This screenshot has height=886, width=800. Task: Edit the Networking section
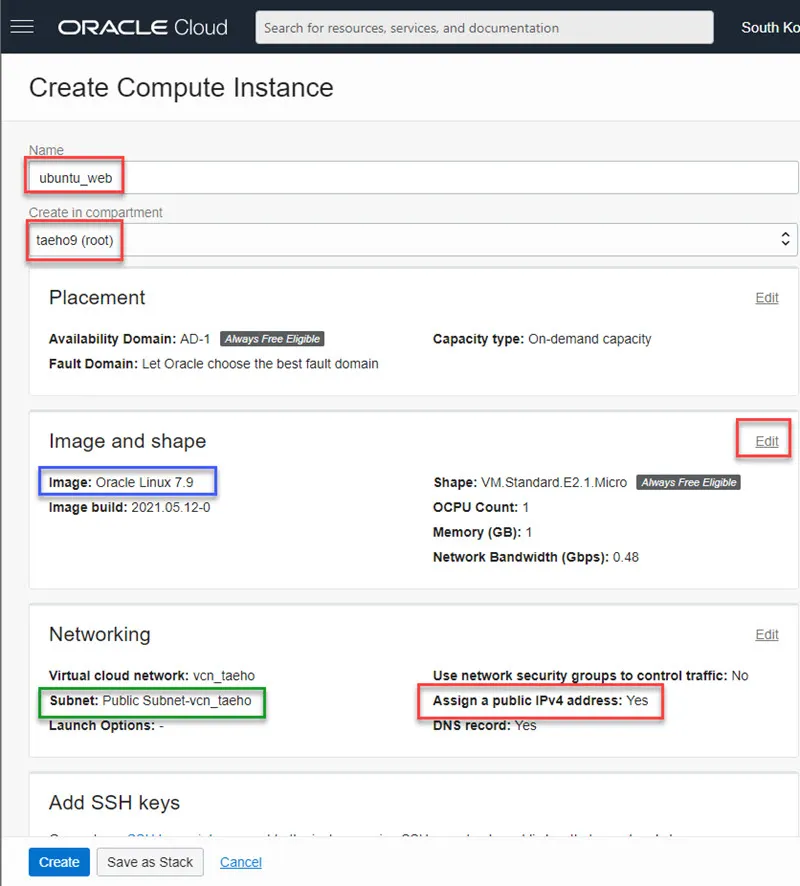point(767,635)
